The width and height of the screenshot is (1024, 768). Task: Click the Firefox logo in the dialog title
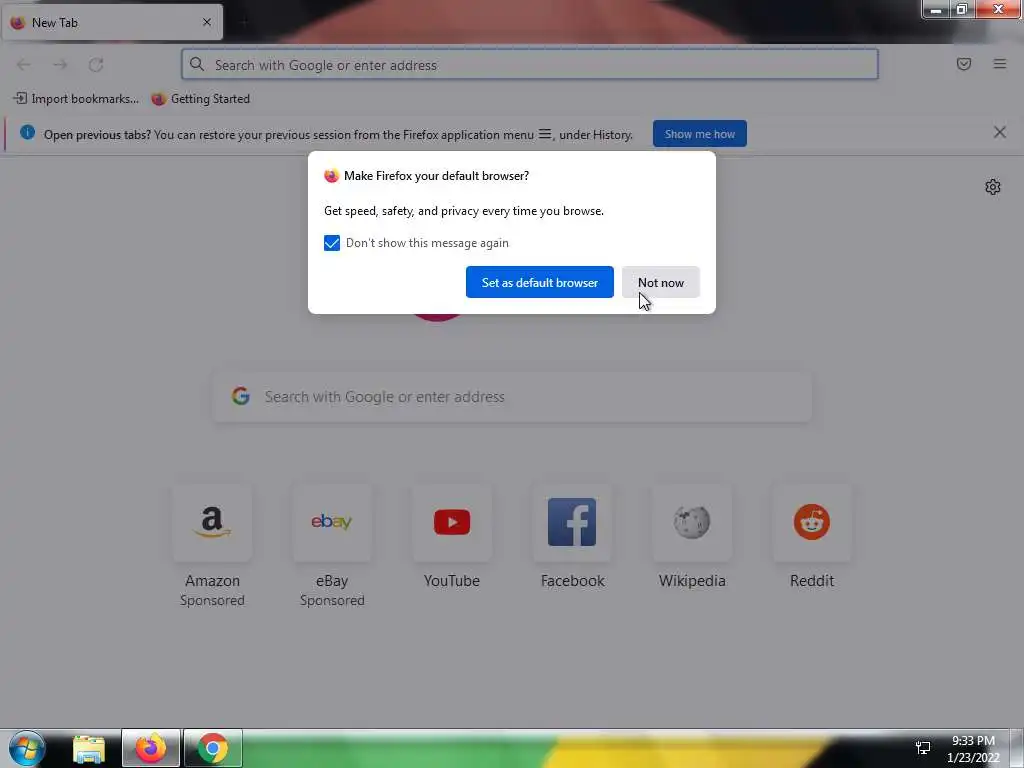332,176
